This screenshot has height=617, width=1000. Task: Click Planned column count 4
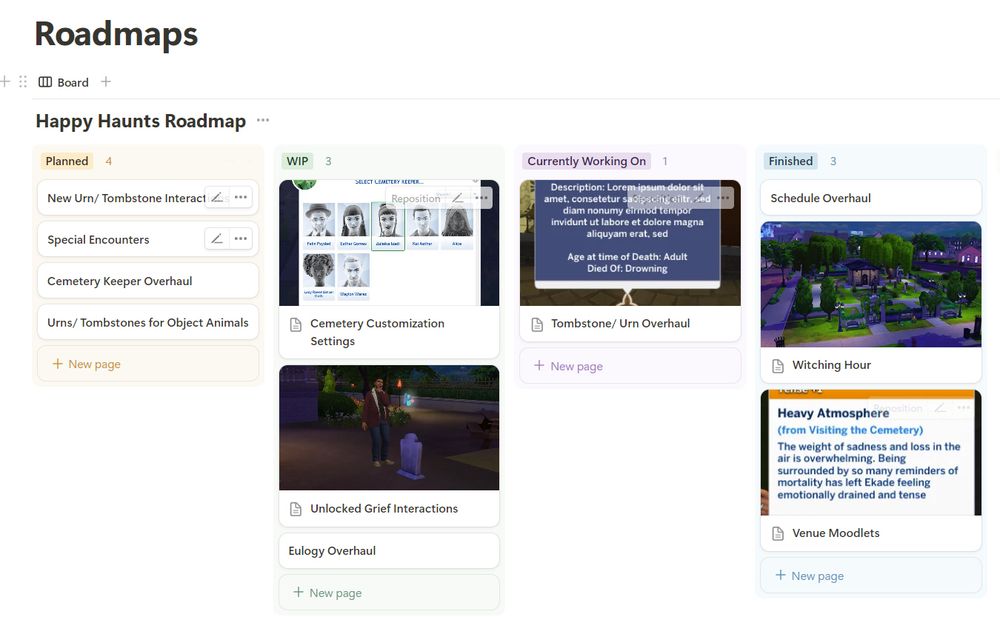click(x=108, y=161)
